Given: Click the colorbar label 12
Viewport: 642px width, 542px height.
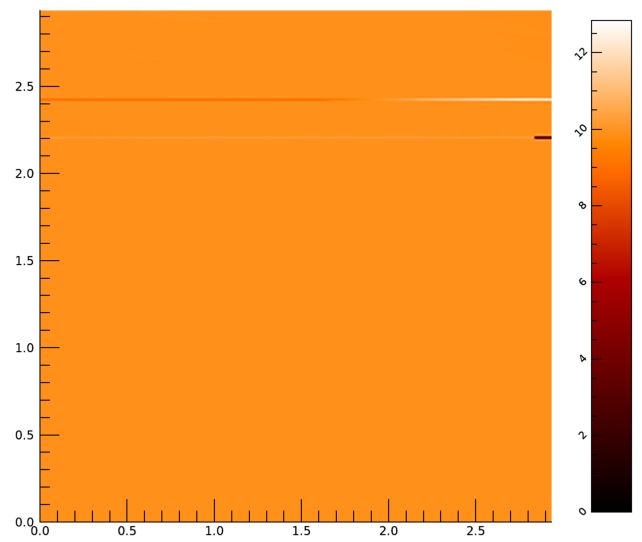Looking at the screenshot, I should (581, 54).
